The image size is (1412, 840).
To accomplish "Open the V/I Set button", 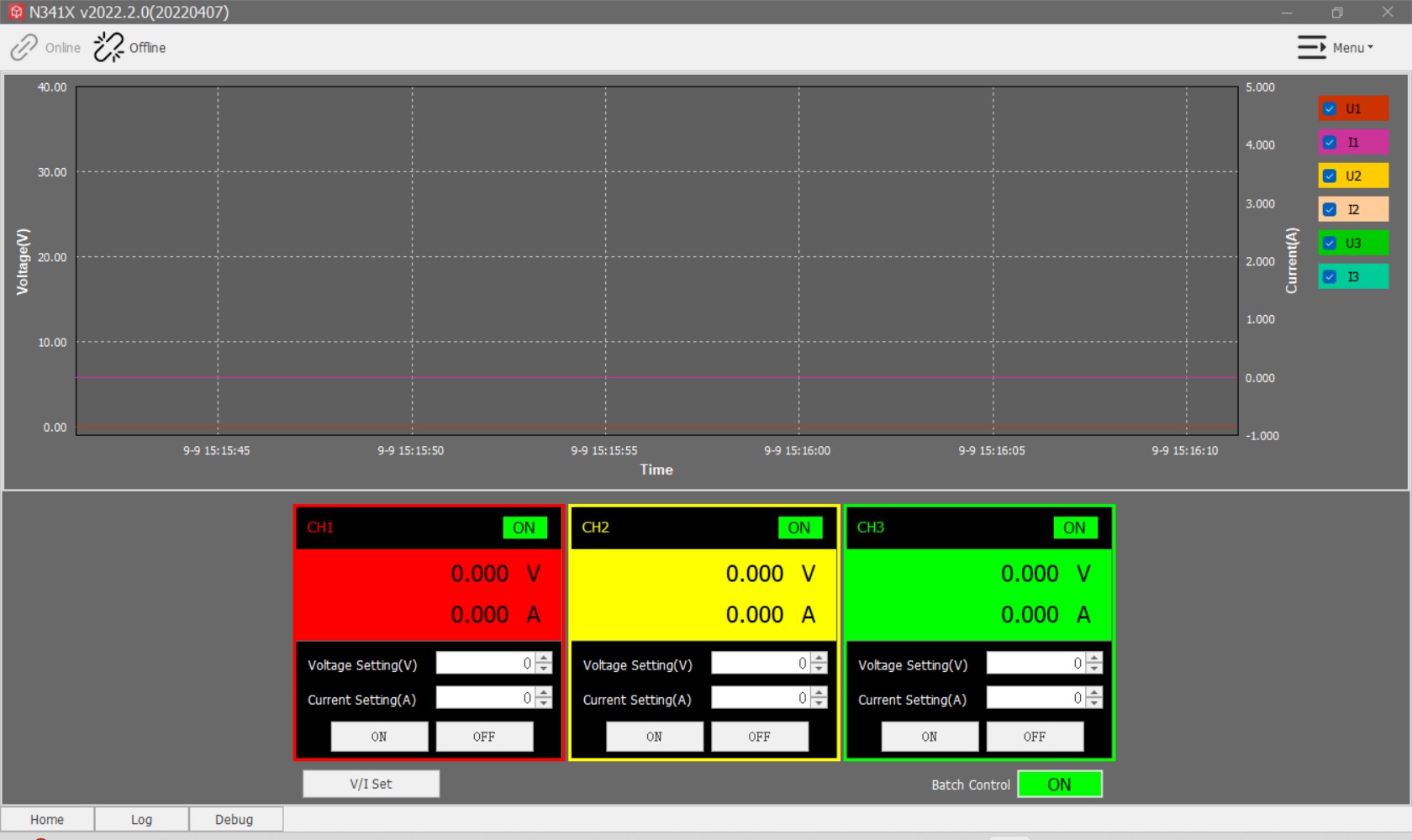I will click(371, 784).
